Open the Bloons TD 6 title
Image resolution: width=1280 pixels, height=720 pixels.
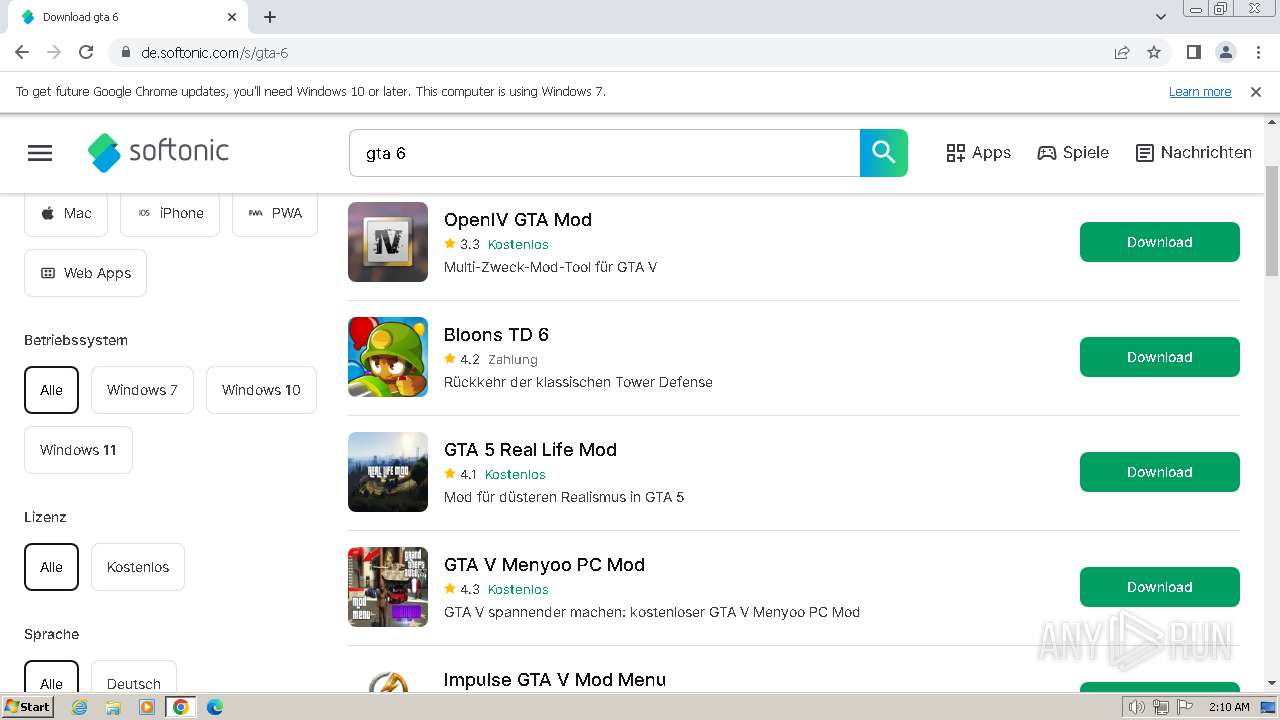[x=496, y=335]
